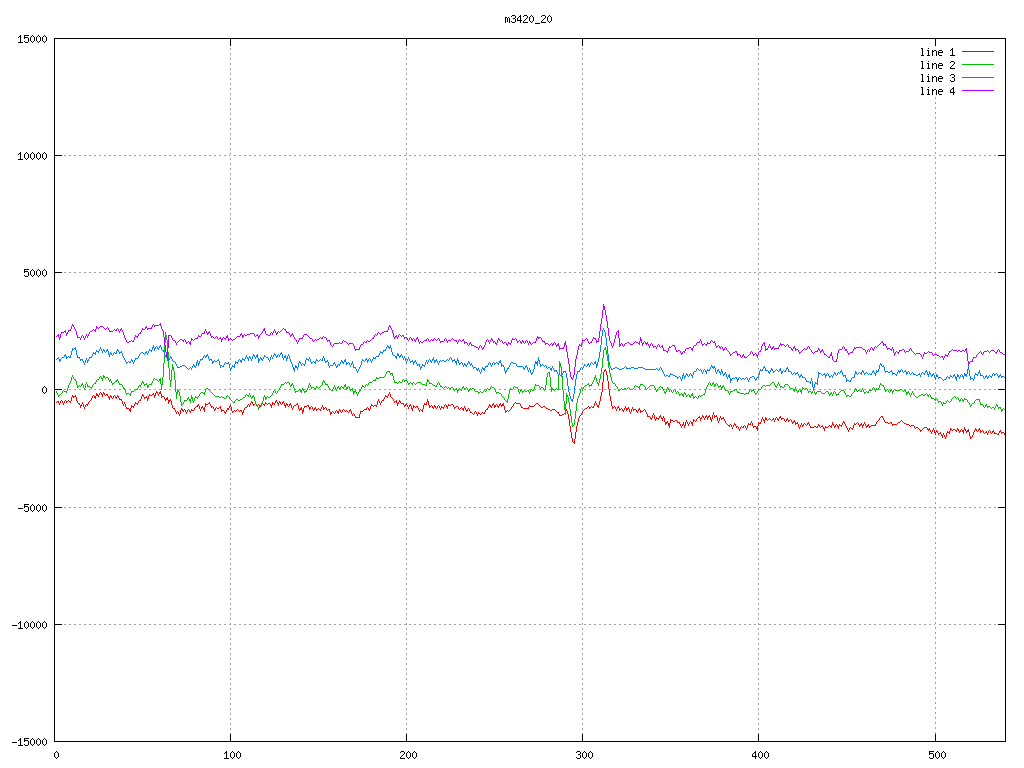Click the purple line's highest peak
This screenshot has height=768, width=1024.
tap(604, 306)
